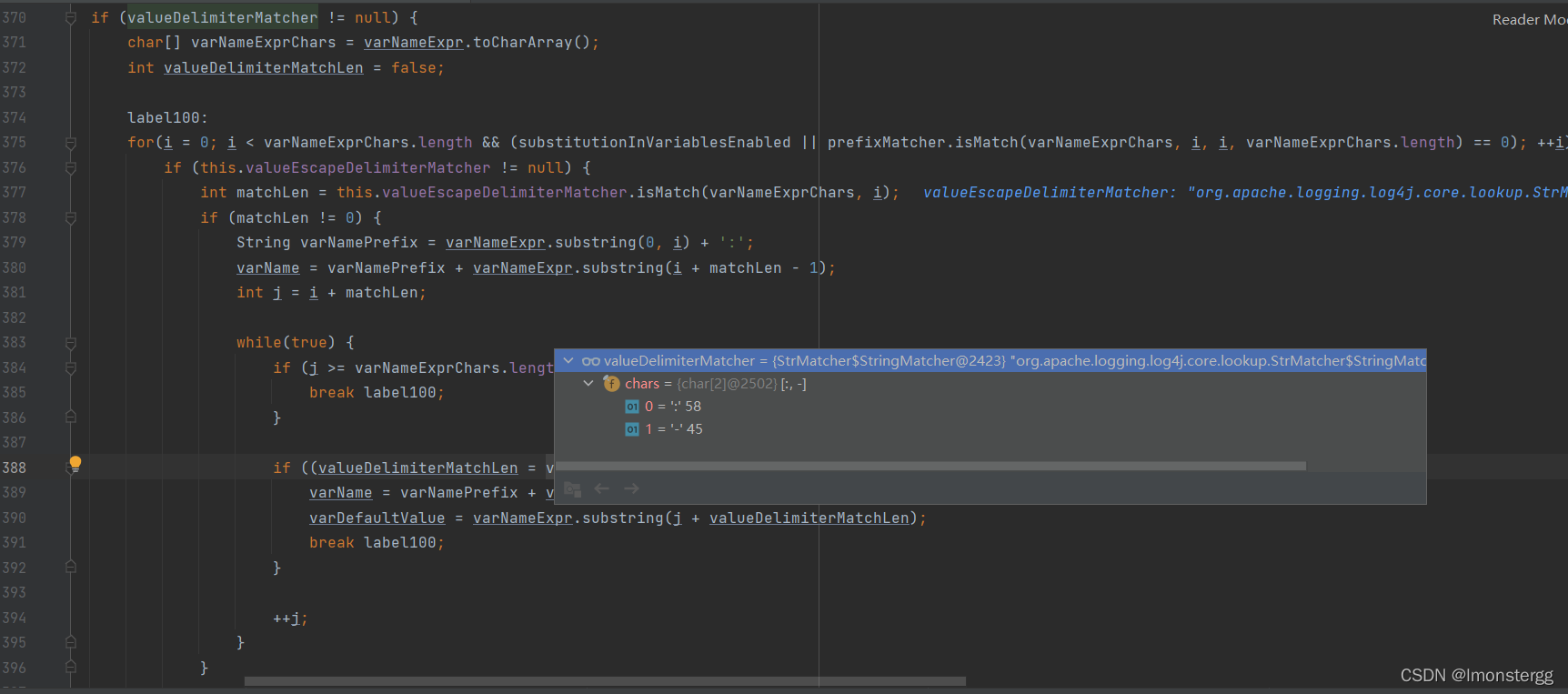Select the row "1 = '-' 45"
Image resolution: width=1568 pixels, height=694 pixels.
tap(673, 429)
